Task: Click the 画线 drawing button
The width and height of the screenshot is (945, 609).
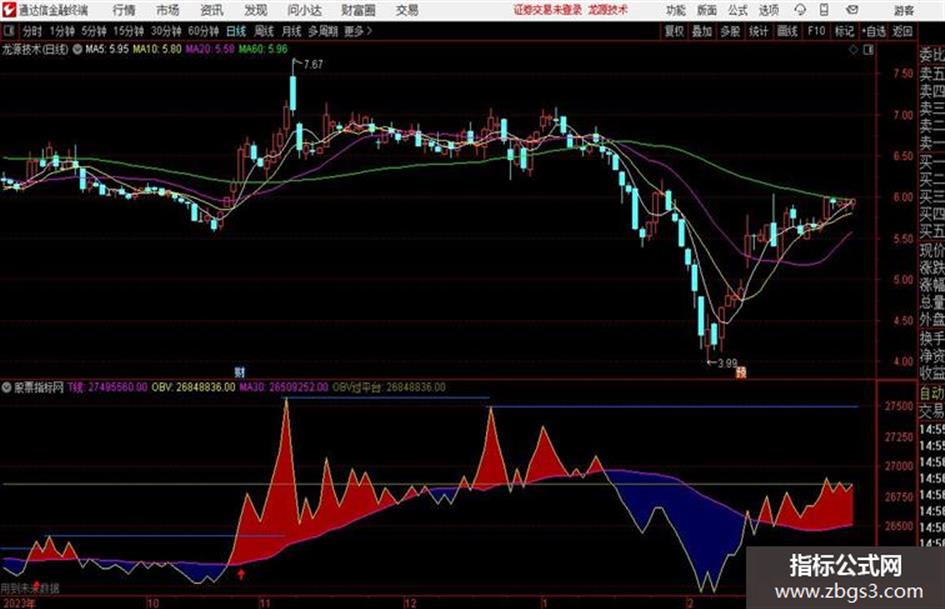Action: pos(787,31)
